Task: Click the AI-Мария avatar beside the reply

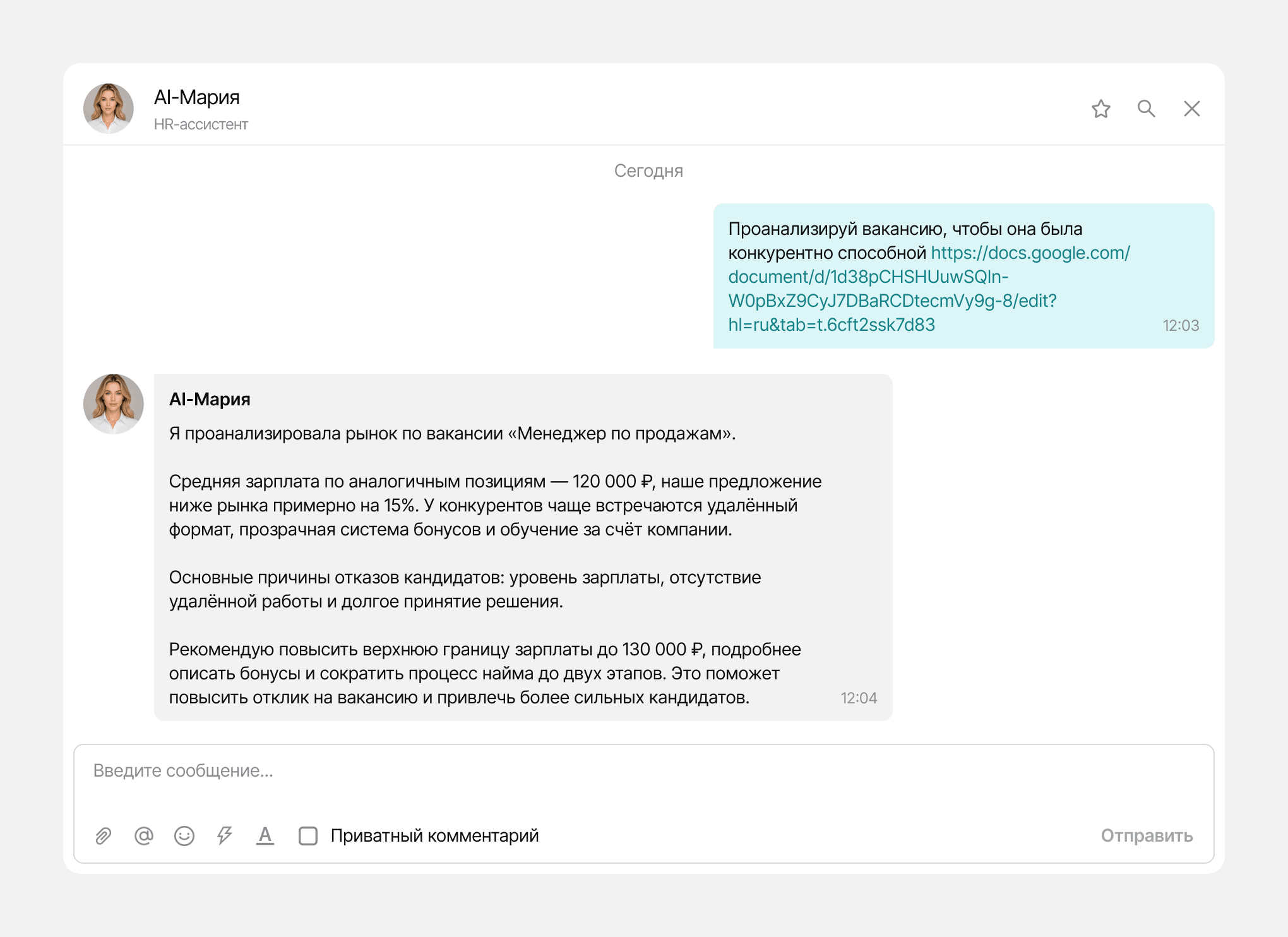Action: pos(114,404)
